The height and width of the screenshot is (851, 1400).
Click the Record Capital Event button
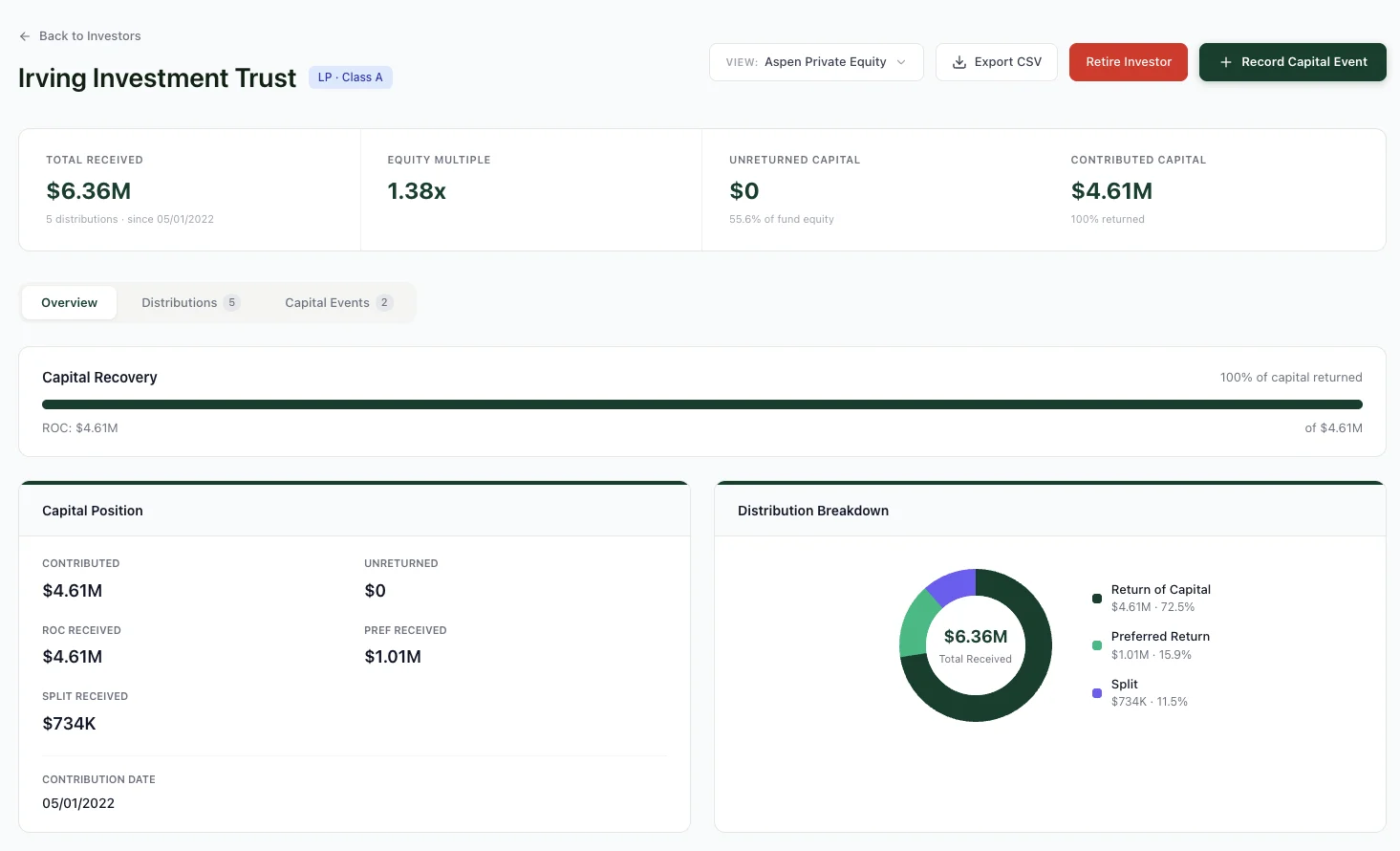(x=1293, y=61)
